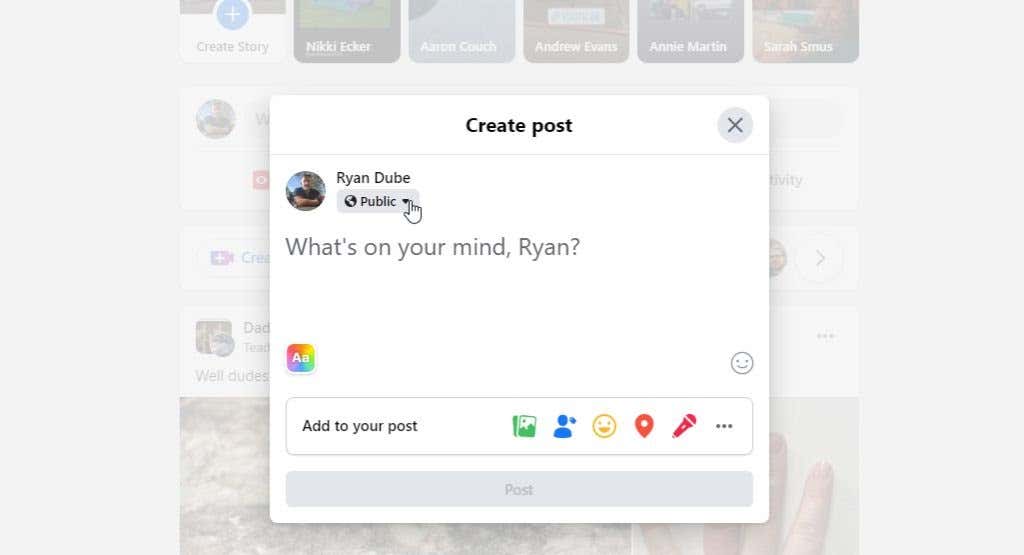Click the Create Story plus button
This screenshot has height=555, width=1024.
232,14
